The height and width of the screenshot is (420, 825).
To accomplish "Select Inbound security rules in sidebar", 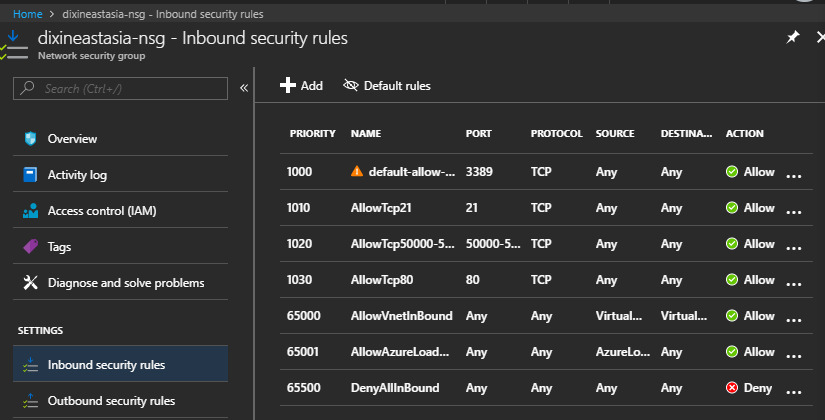I will coord(120,364).
